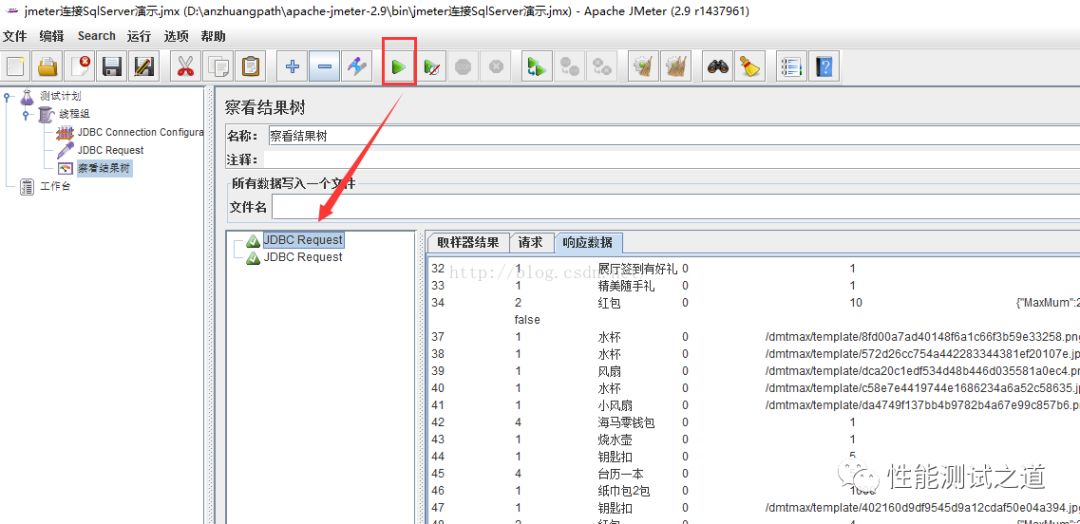This screenshot has width=1080, height=524.
Task: Open the Search menu
Action: point(96,36)
